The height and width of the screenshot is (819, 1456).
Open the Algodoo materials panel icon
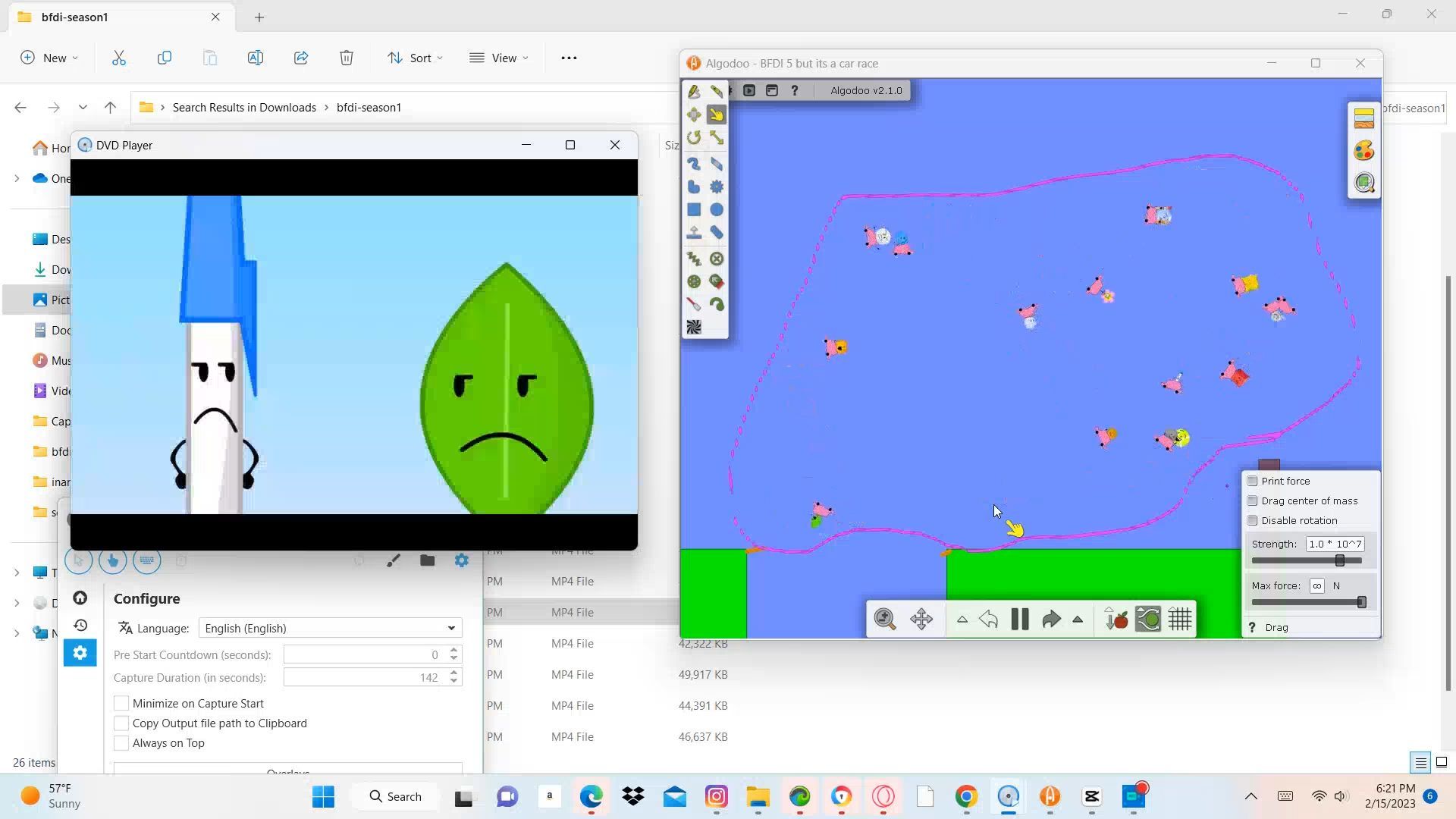tap(1363, 118)
